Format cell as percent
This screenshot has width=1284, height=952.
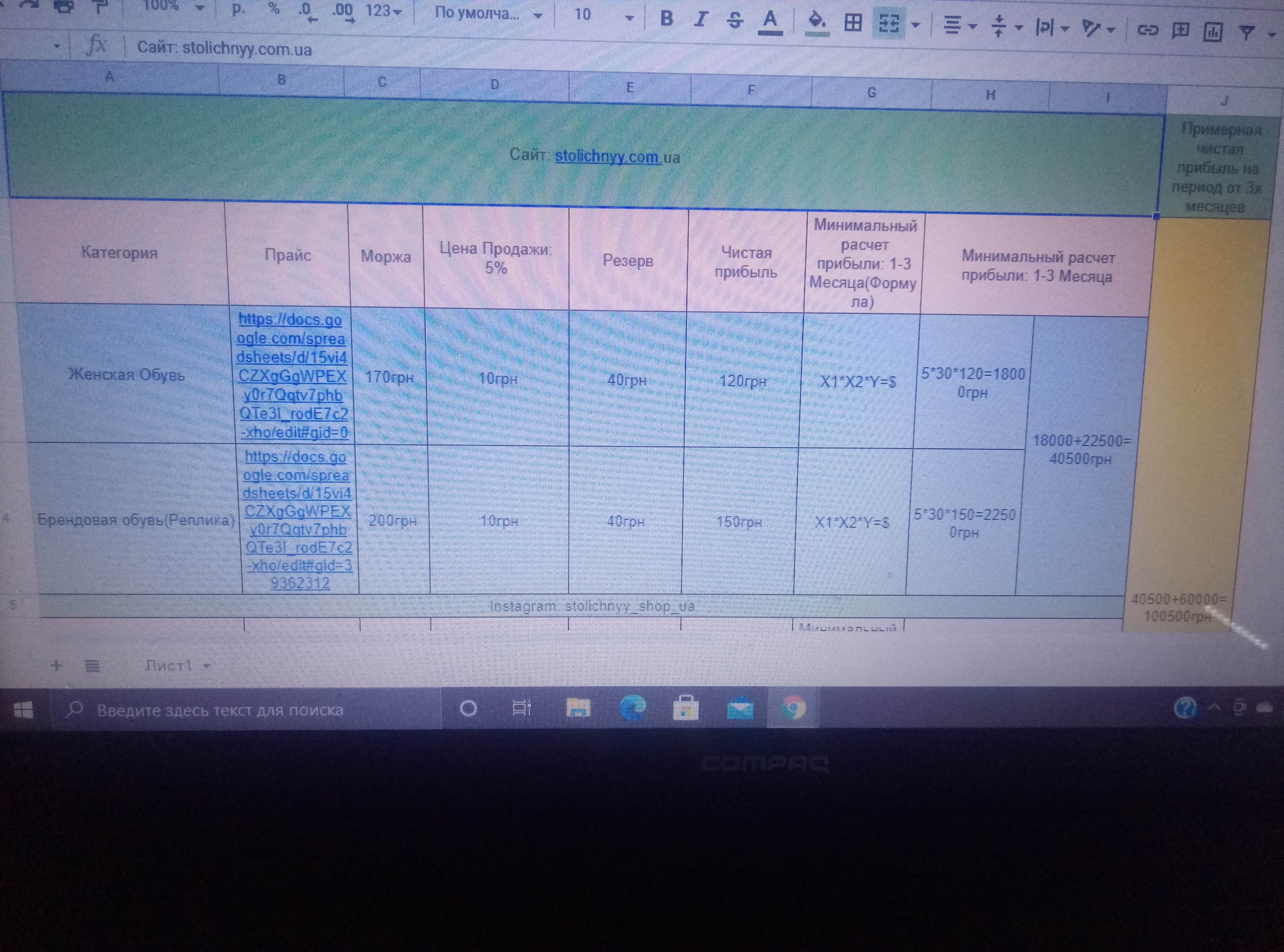click(274, 9)
